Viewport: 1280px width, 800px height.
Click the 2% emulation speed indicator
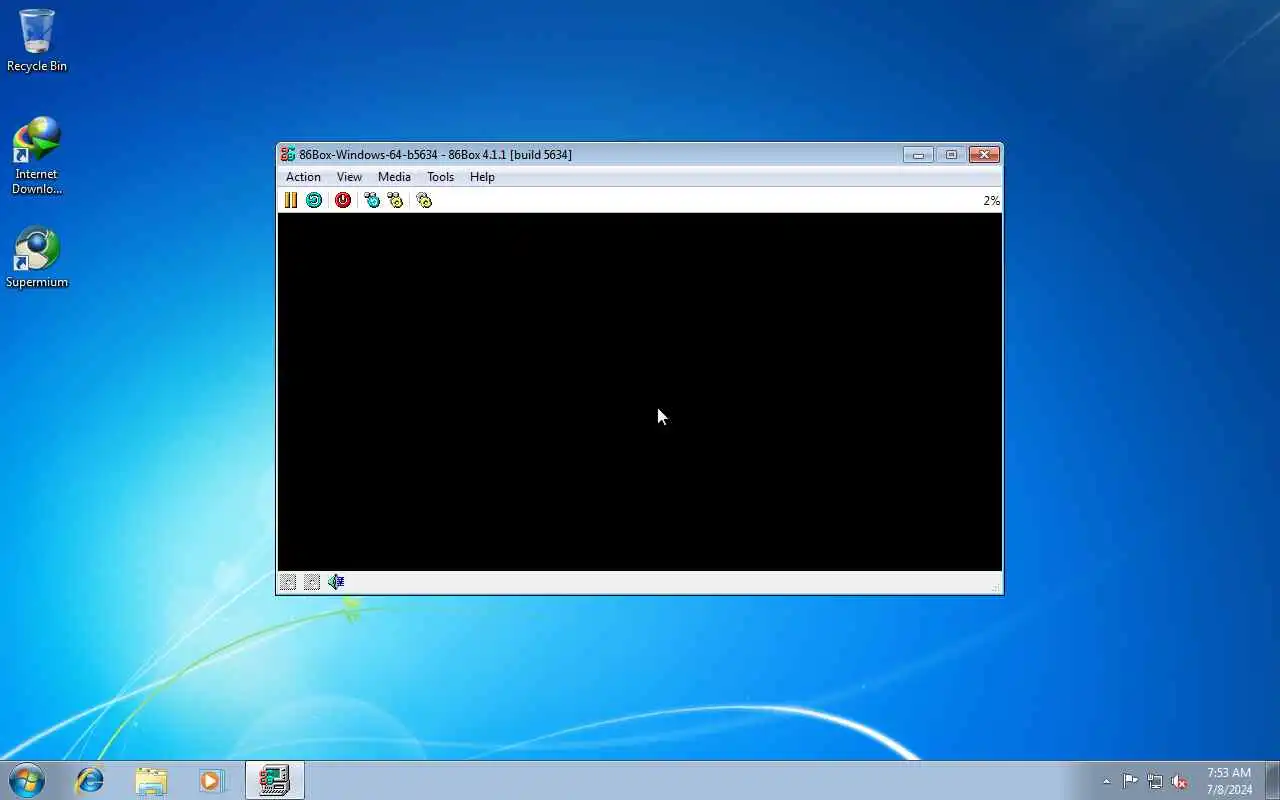click(991, 201)
